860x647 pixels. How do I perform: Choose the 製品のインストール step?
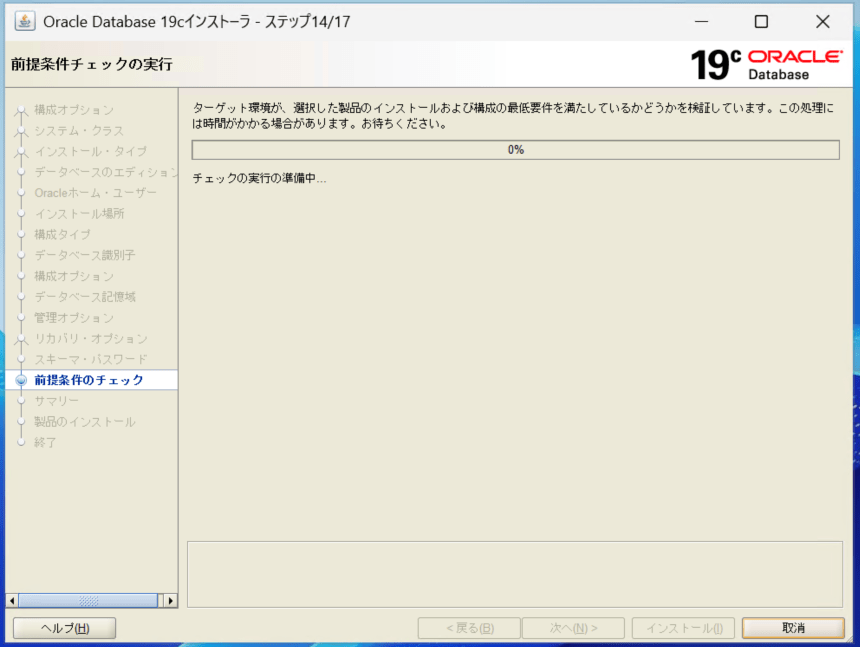pyautogui.click(x=84, y=422)
